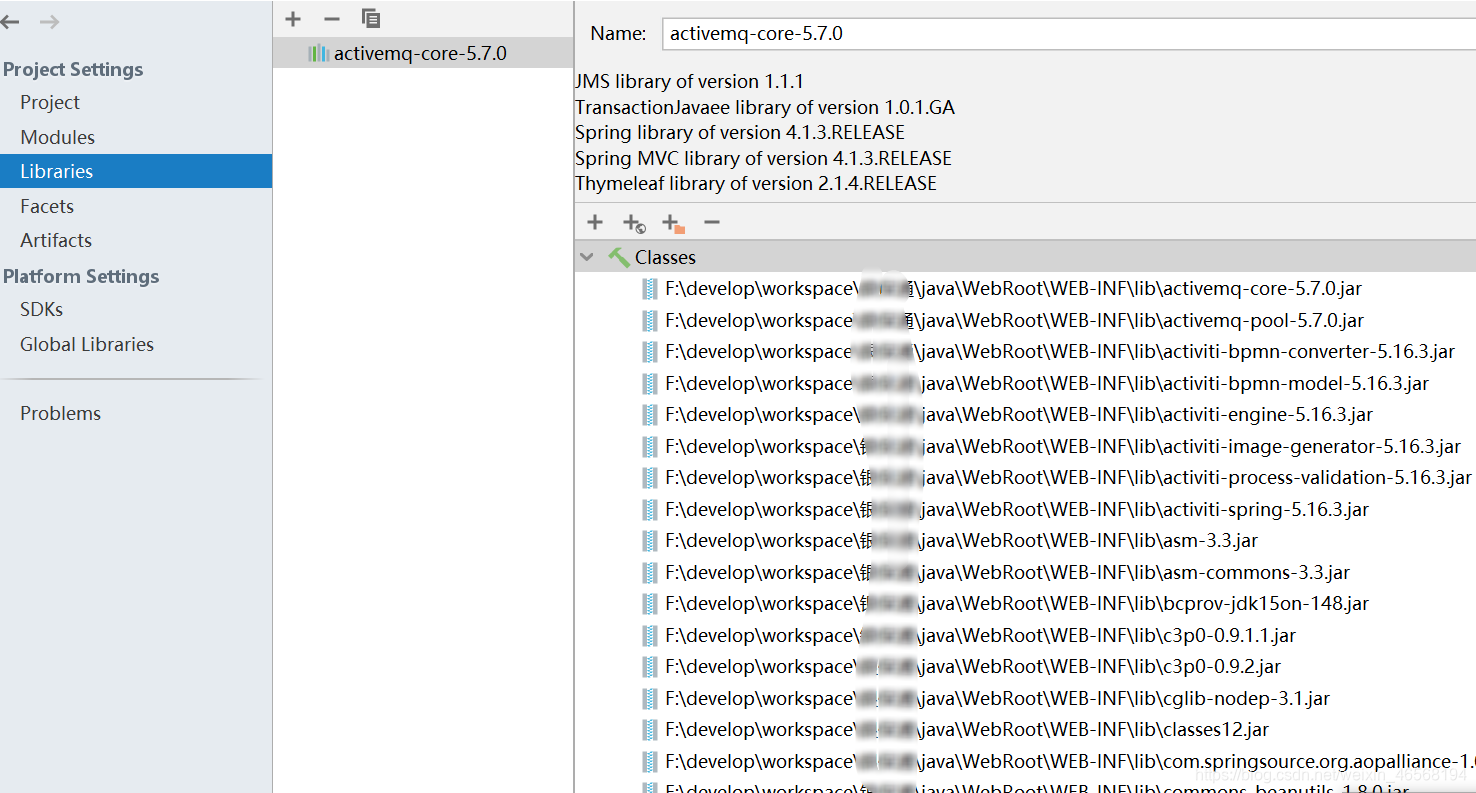The height and width of the screenshot is (793, 1476).
Task: Click jar icon of asm-3.3.jar
Action: click(651, 541)
